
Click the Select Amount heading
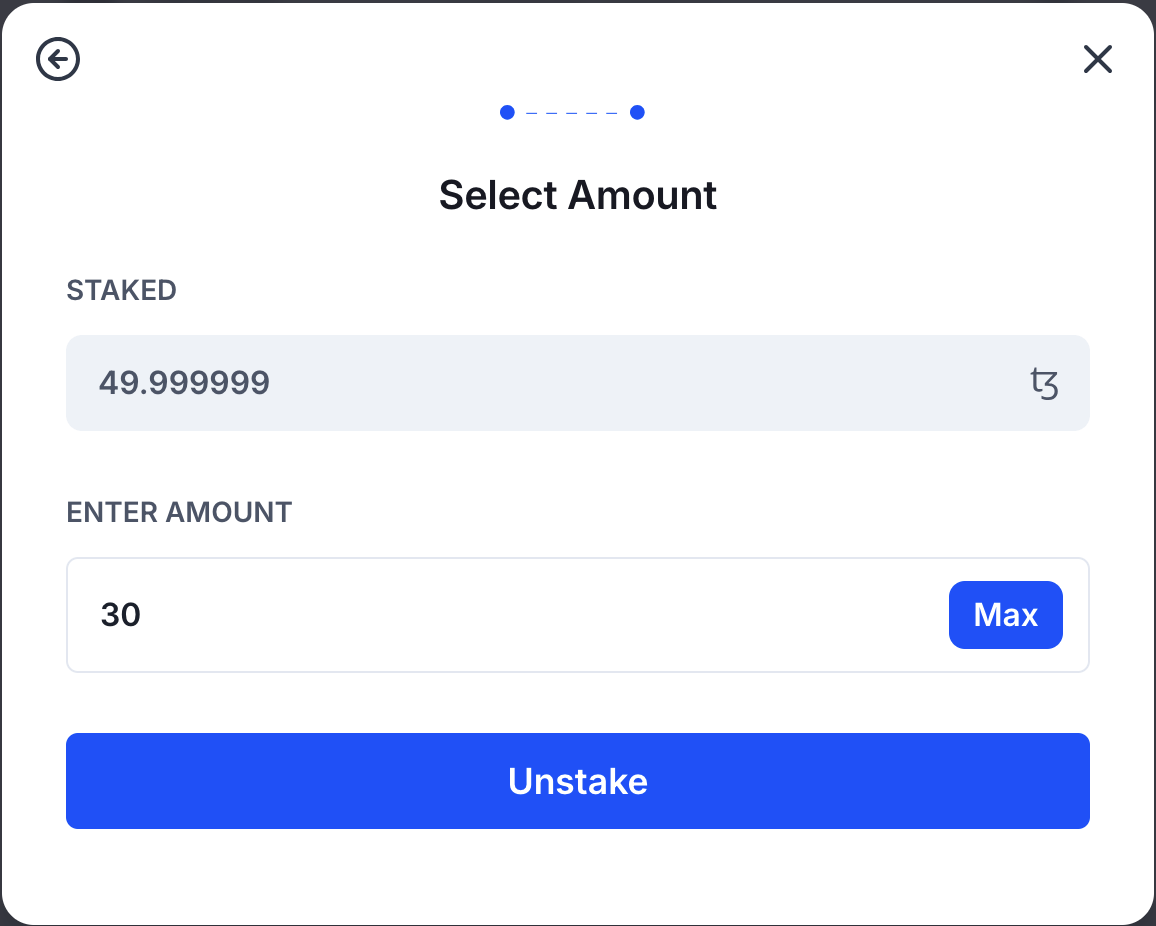click(x=577, y=195)
